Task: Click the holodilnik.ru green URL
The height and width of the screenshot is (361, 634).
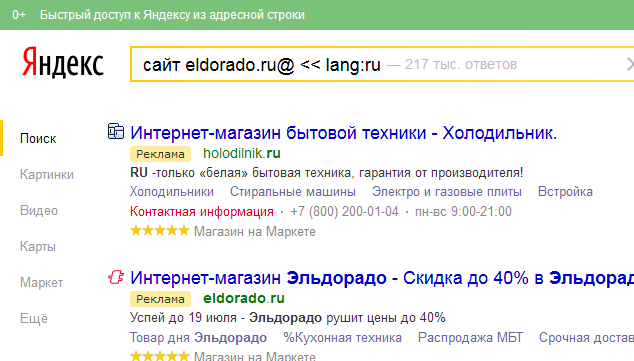Action: click(x=242, y=154)
